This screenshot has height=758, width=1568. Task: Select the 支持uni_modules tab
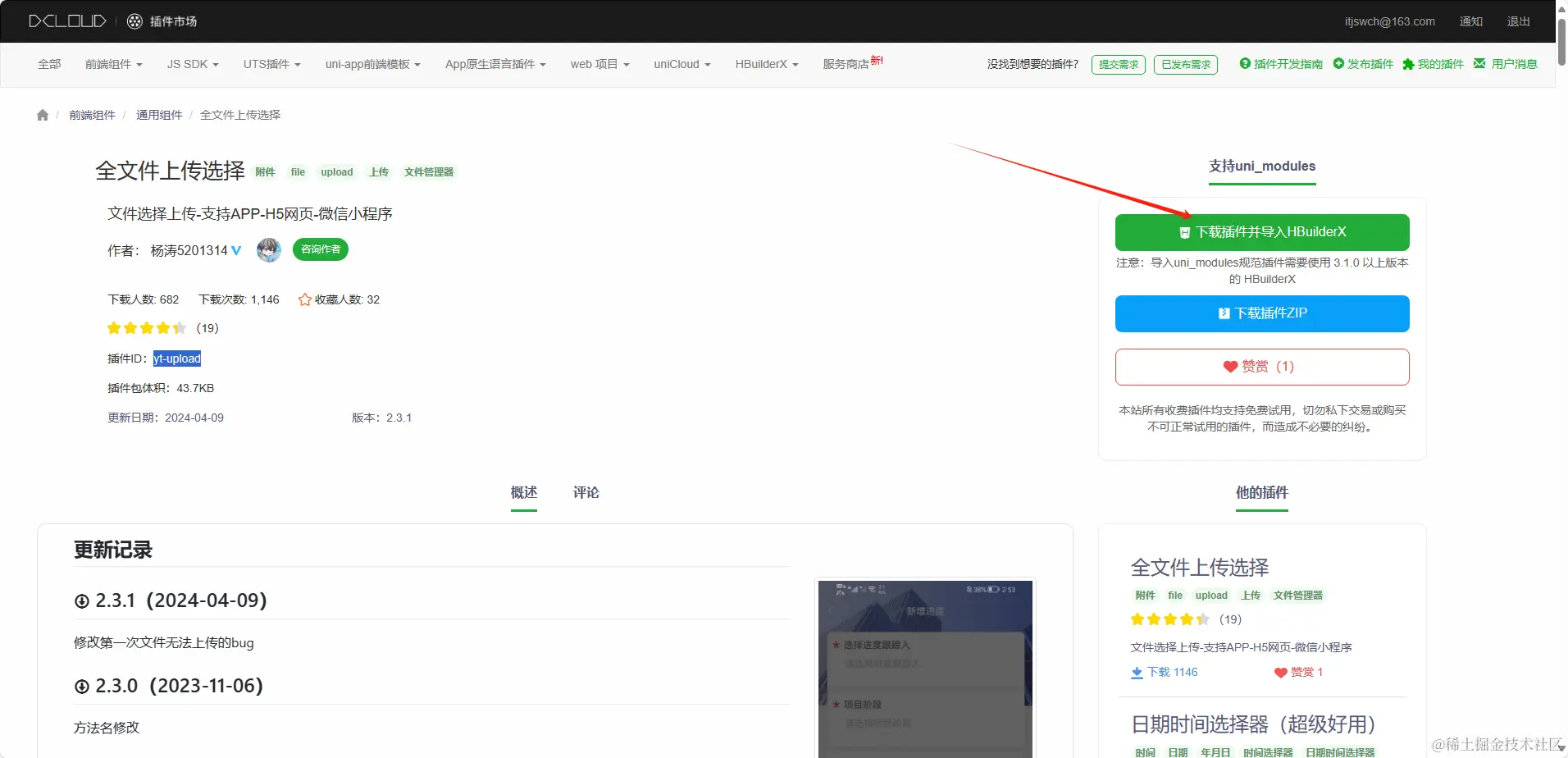(x=1262, y=167)
